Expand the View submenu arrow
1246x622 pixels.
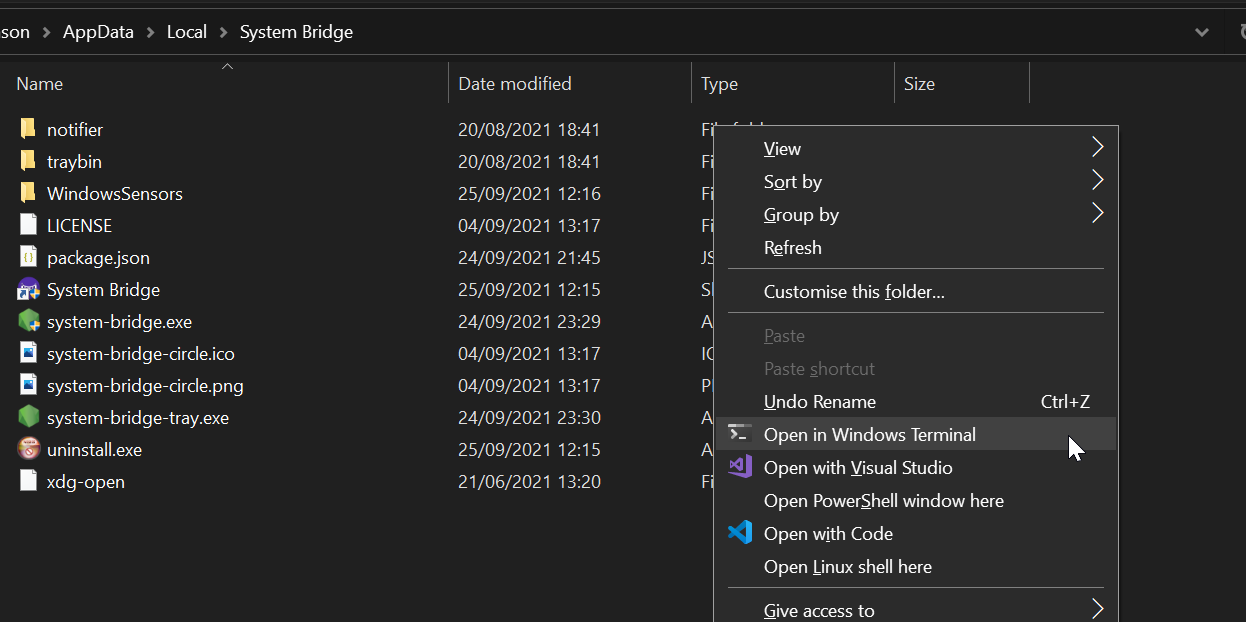click(x=1097, y=148)
